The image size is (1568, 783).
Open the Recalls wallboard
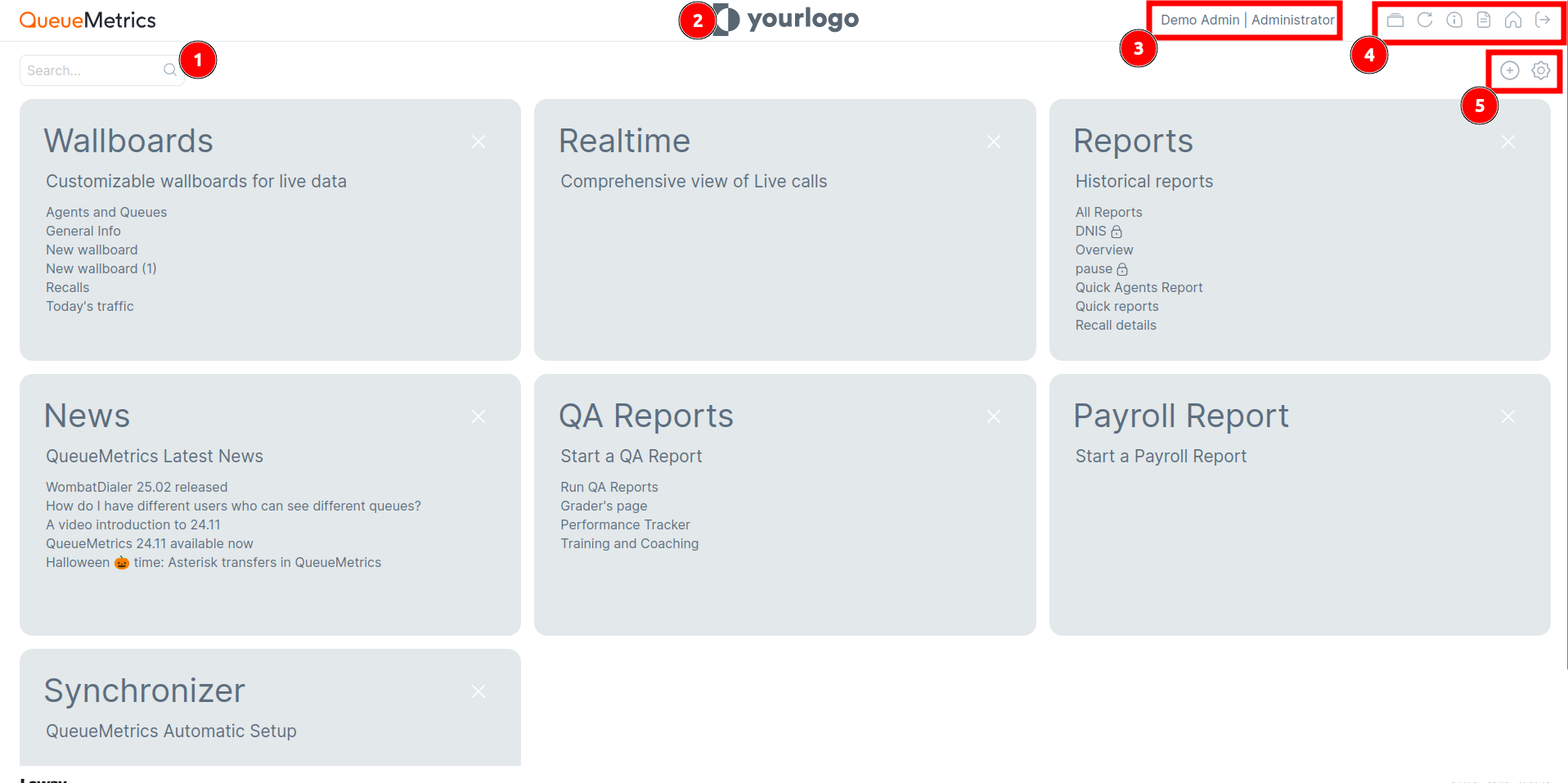68,287
